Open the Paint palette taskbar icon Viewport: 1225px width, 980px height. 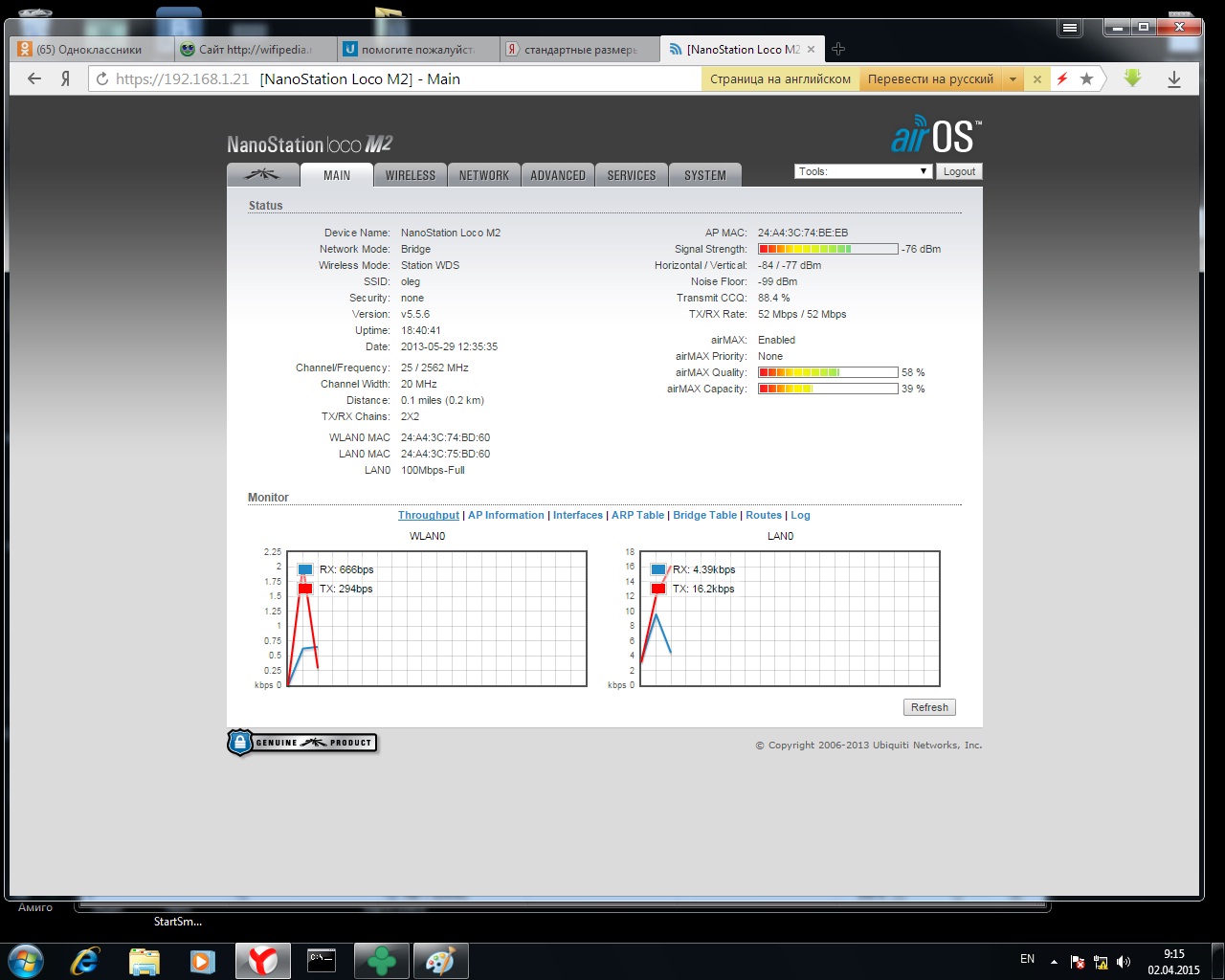[x=439, y=960]
